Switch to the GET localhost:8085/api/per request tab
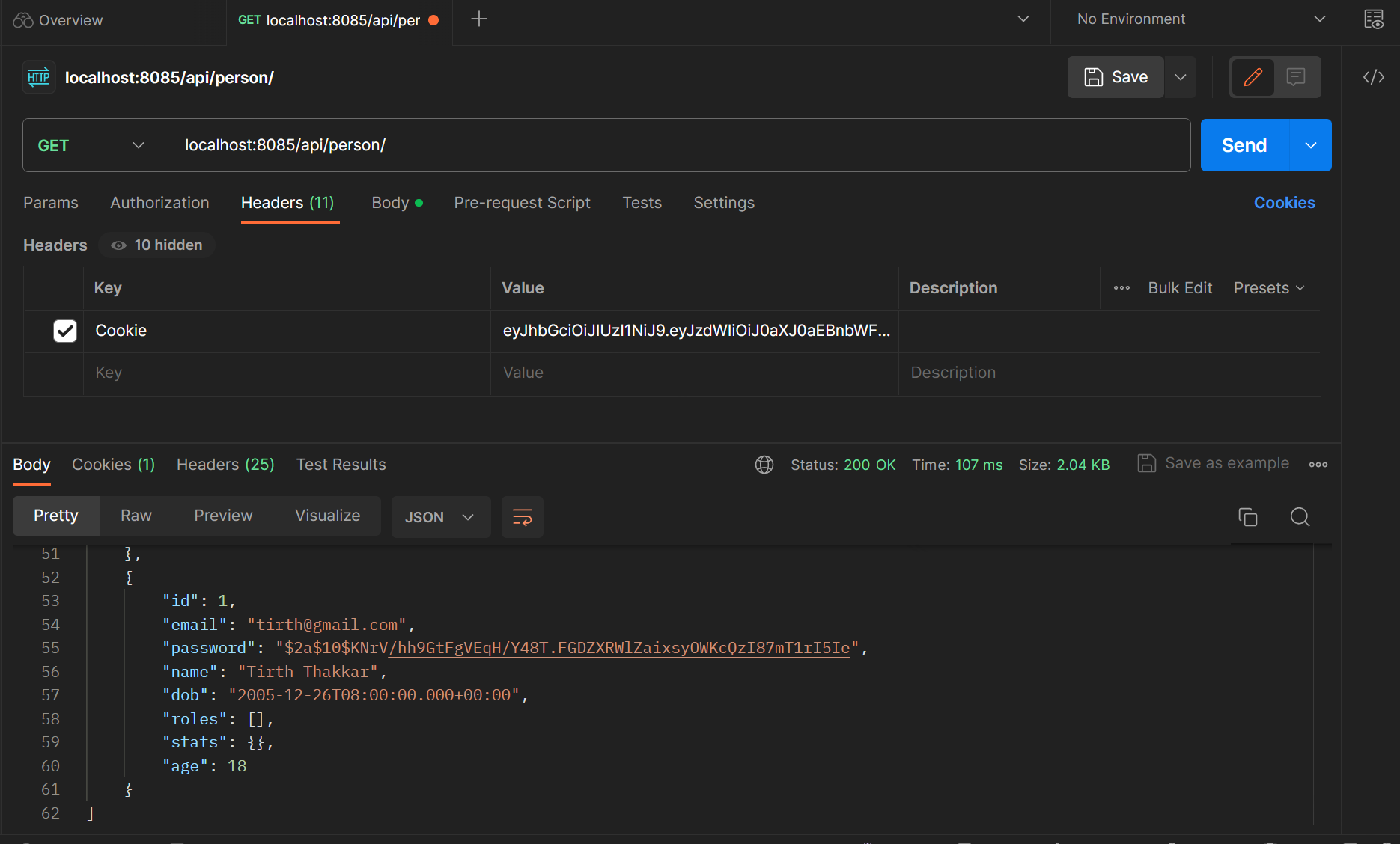This screenshot has height=844, width=1400. [x=338, y=20]
